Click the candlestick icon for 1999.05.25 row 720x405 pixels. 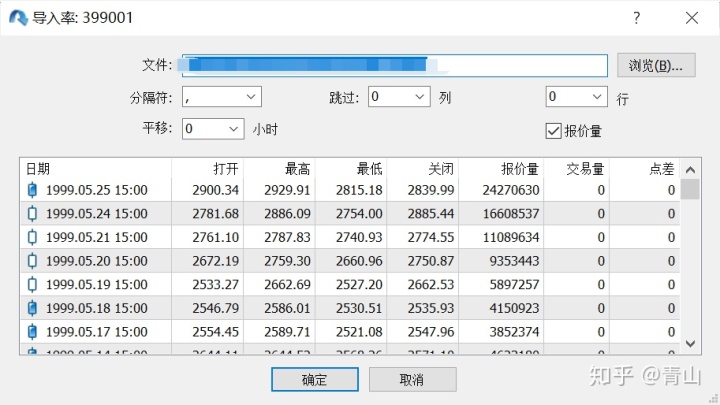click(32, 190)
